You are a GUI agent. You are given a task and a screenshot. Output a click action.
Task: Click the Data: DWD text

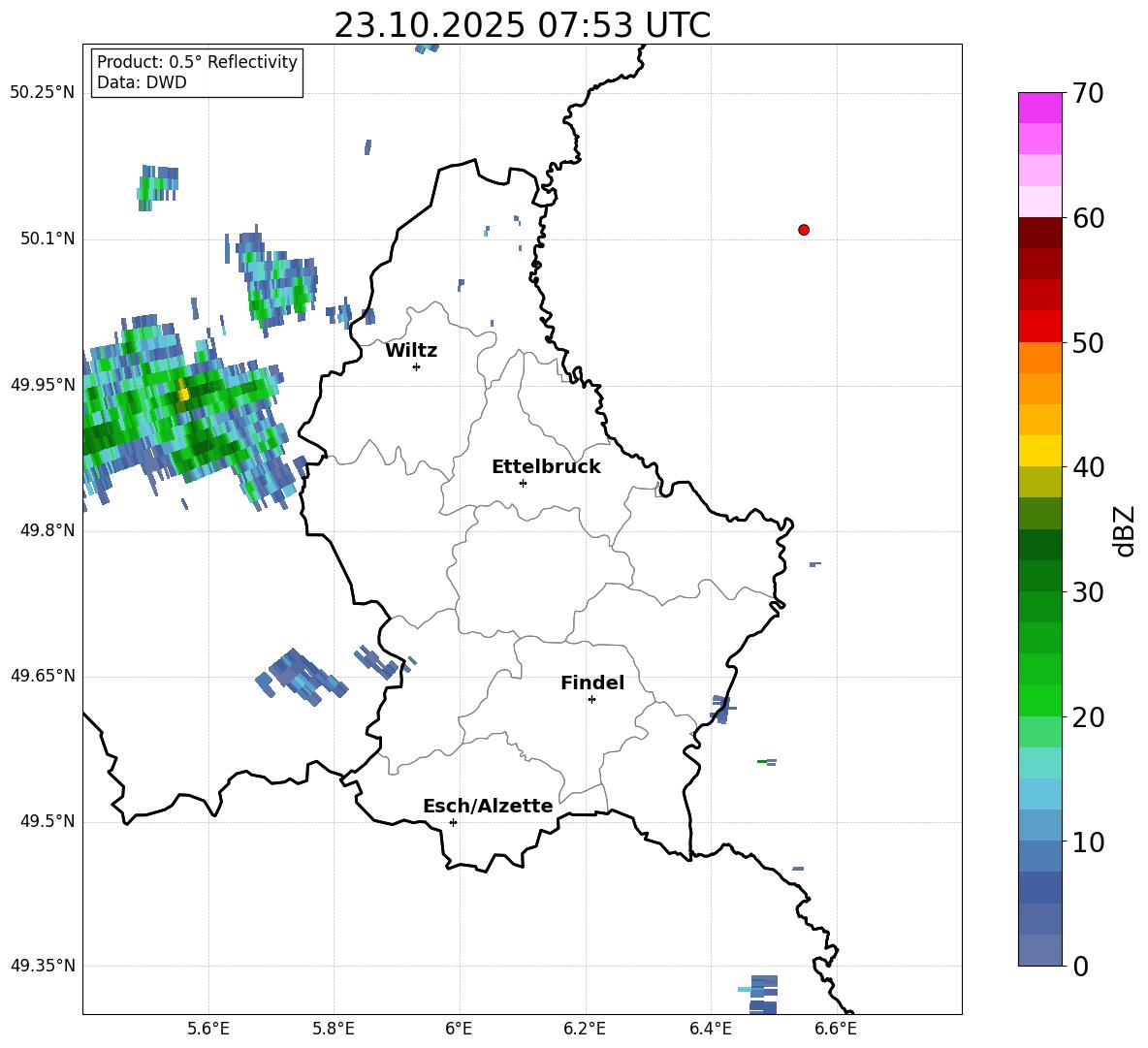coord(142,82)
